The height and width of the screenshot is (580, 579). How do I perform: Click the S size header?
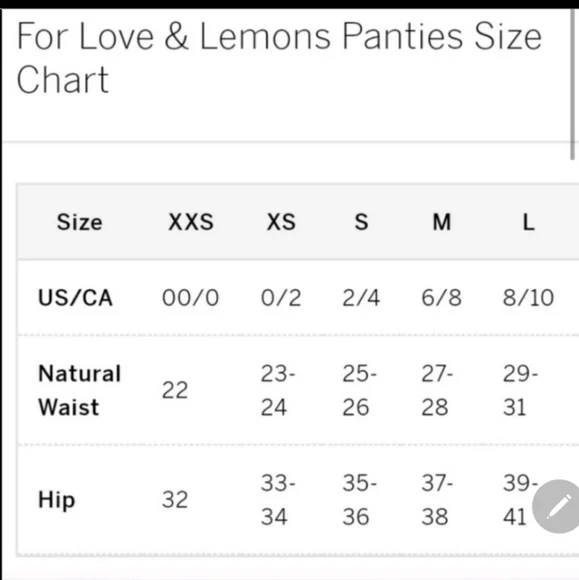361,222
